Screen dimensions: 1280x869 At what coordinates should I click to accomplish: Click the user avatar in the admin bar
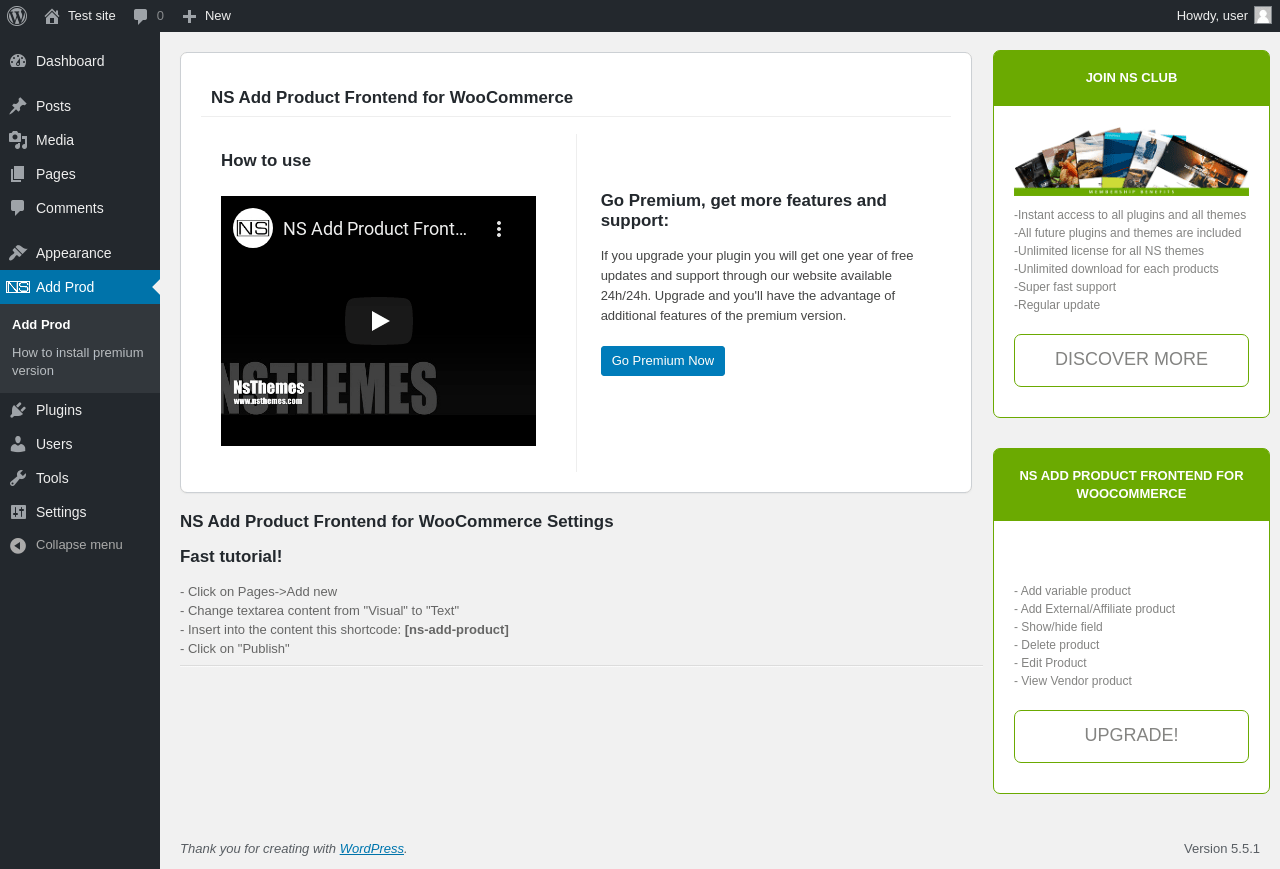click(1263, 15)
